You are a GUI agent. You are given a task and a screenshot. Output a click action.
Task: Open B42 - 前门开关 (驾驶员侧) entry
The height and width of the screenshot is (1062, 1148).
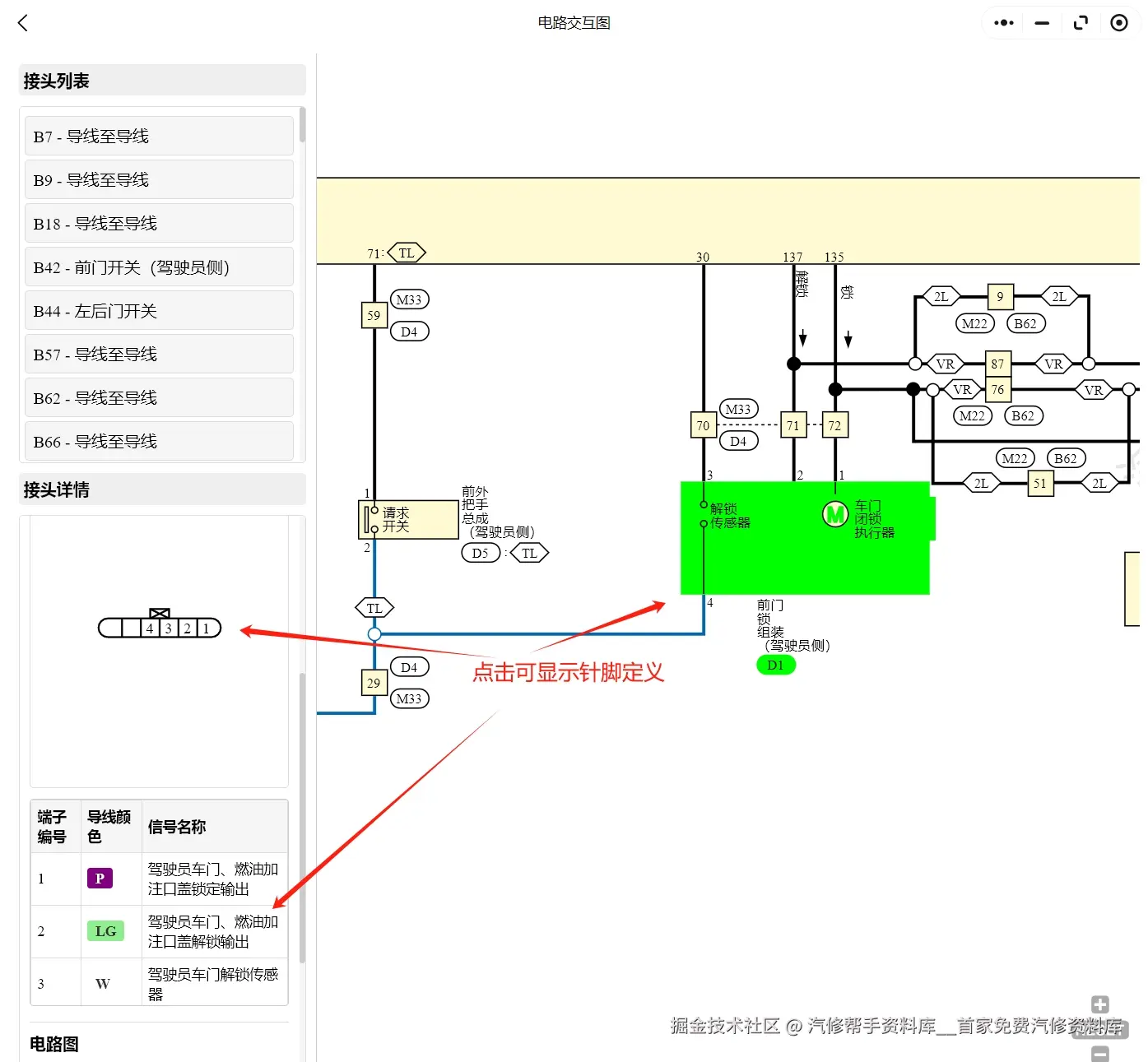click(x=159, y=267)
